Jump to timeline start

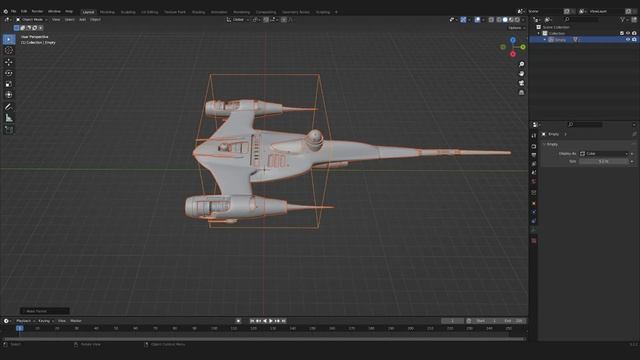(252, 321)
